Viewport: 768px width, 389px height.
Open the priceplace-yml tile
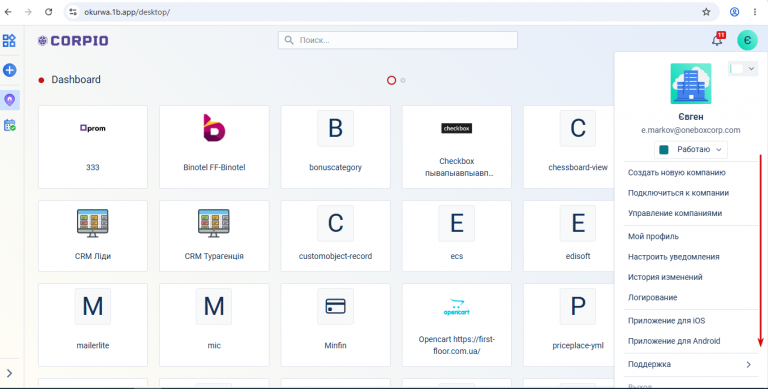[569, 325]
